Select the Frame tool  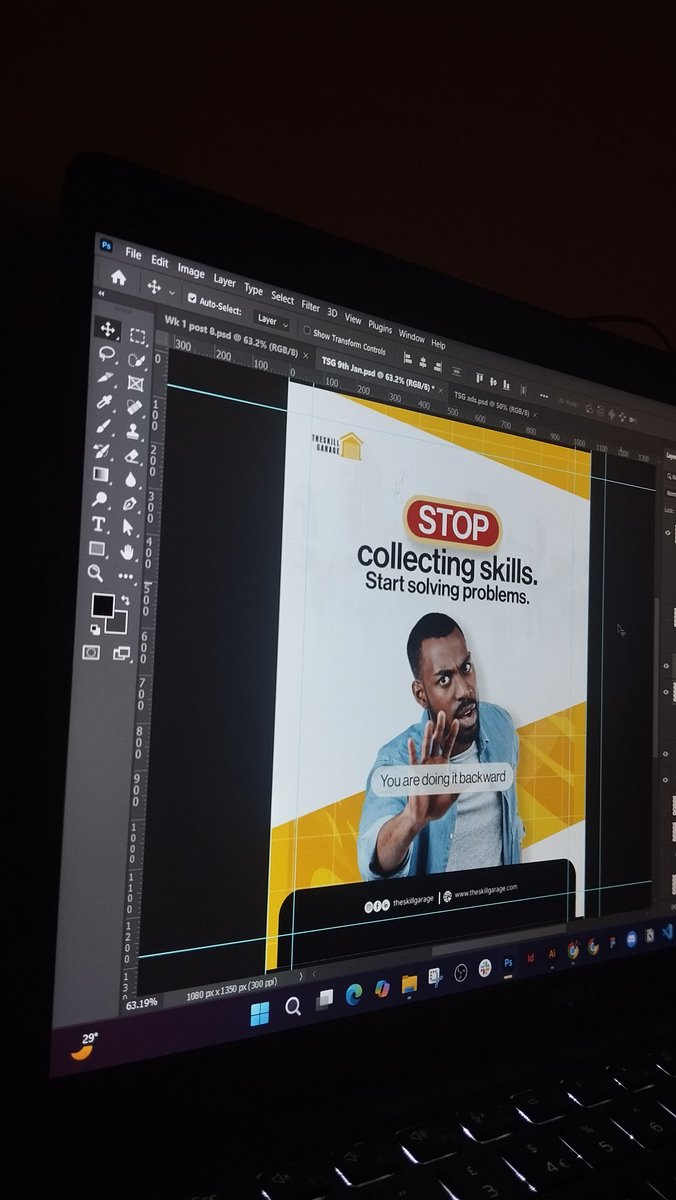pyautogui.click(x=135, y=384)
